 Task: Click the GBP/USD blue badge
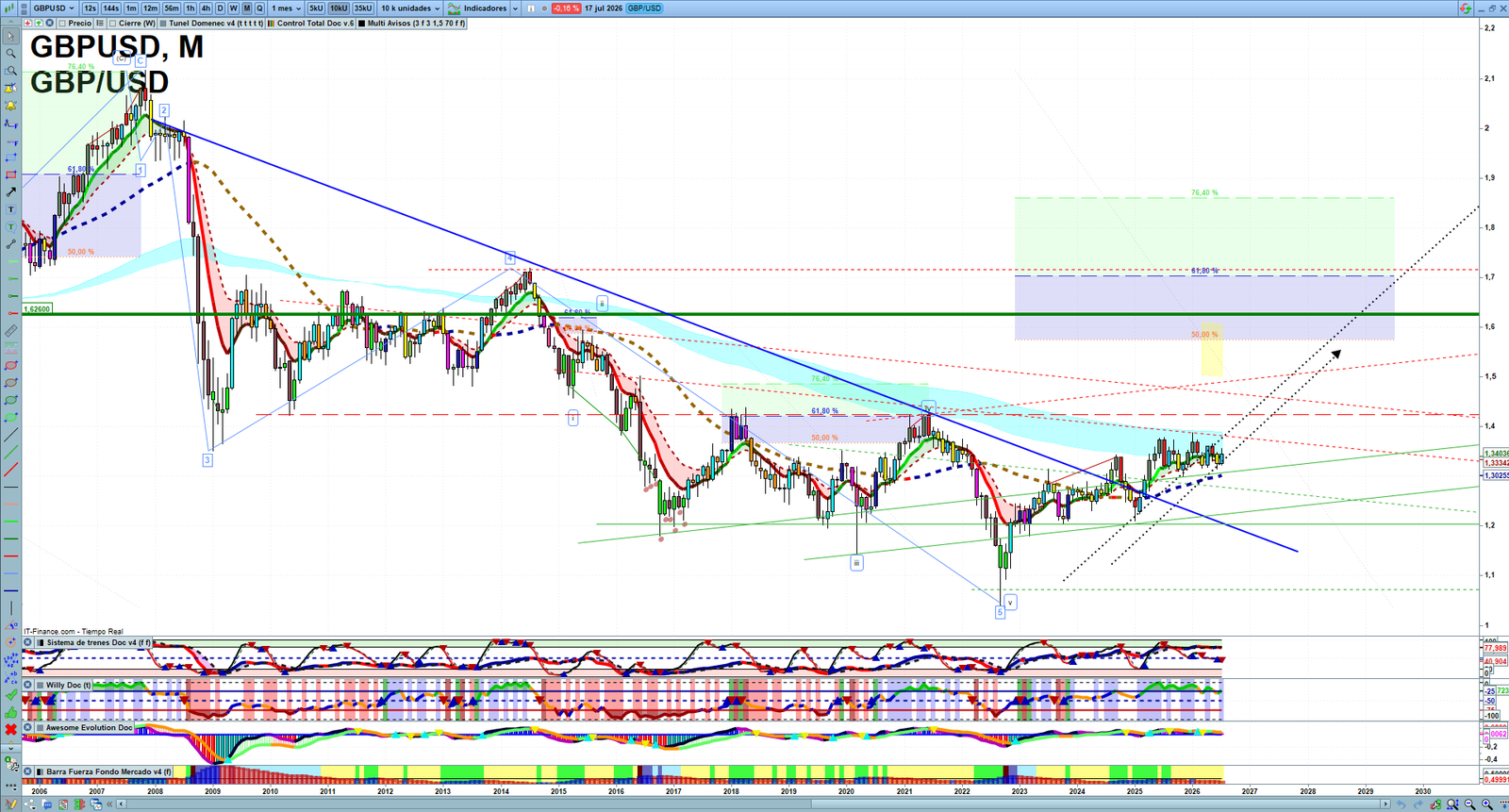[644, 8]
